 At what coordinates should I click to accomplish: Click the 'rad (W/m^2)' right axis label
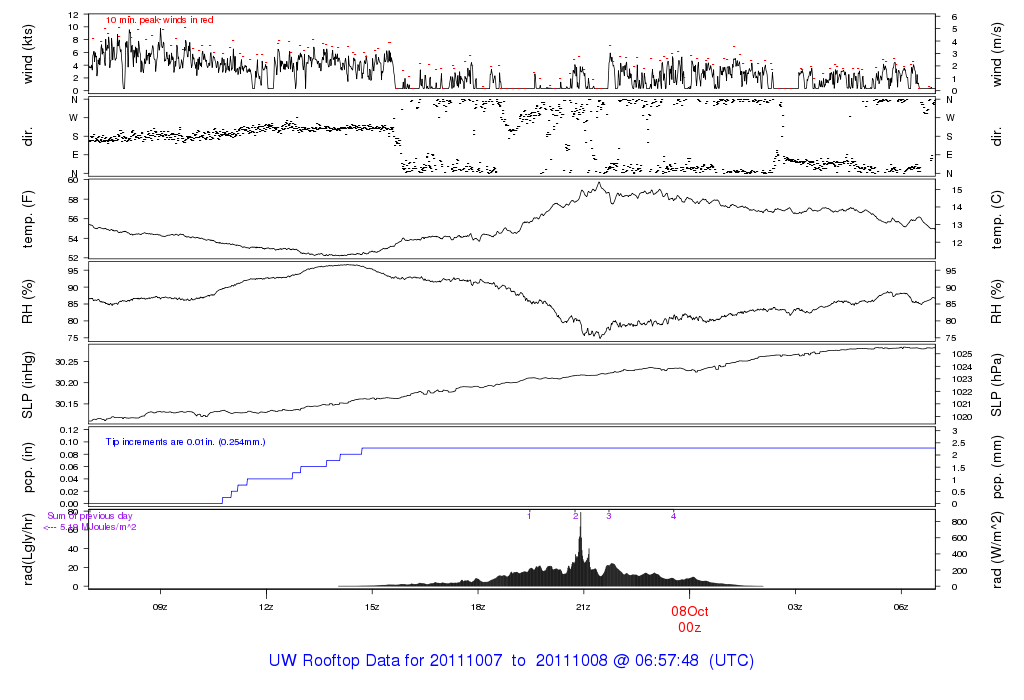pos(997,550)
